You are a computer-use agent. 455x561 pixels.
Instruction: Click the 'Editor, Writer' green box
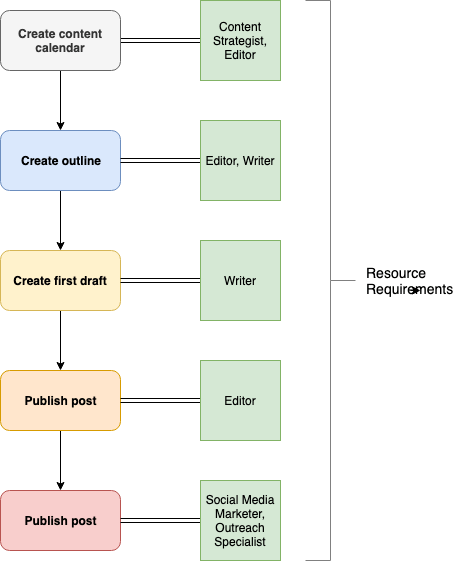240,161
